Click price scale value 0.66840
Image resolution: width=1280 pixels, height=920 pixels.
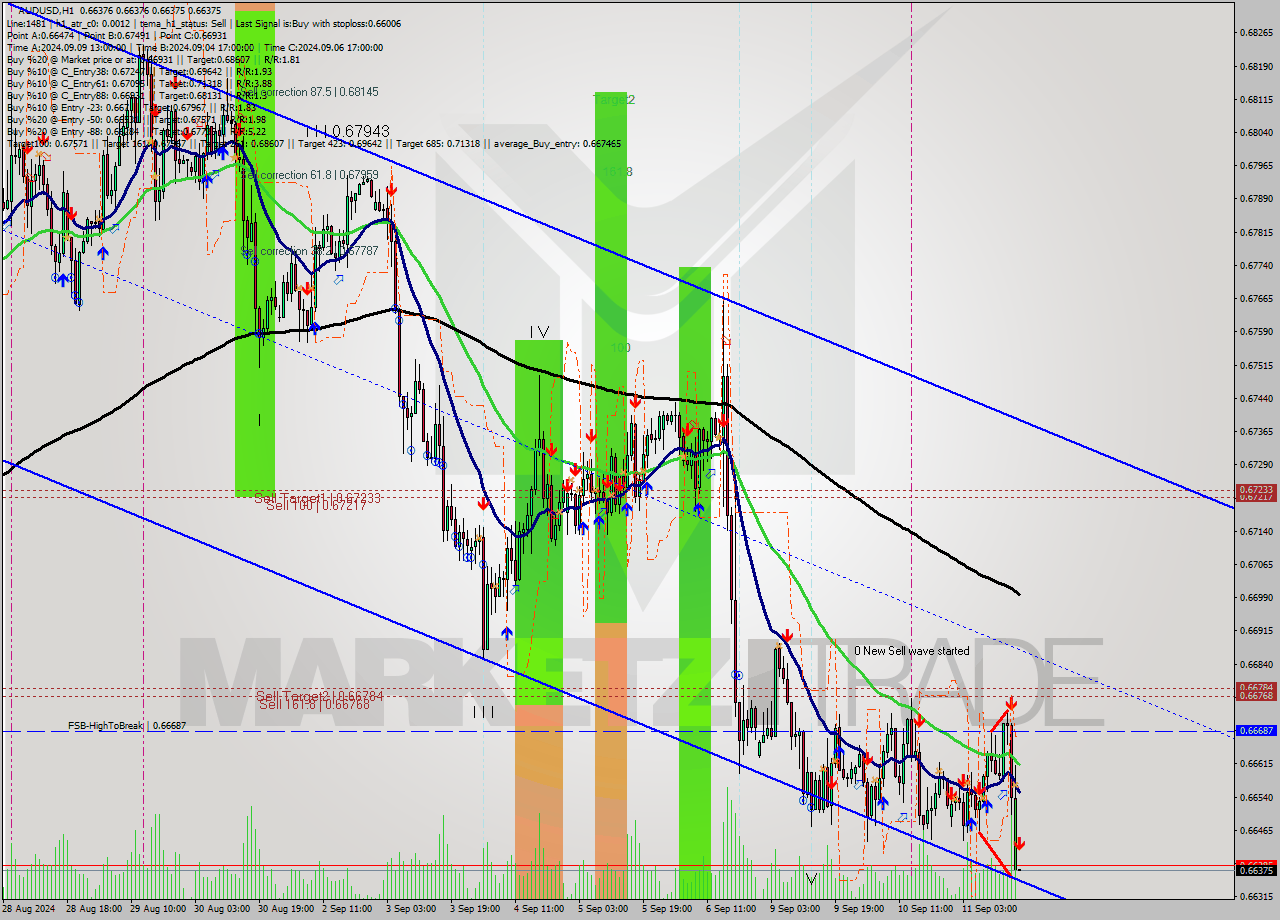pyautogui.click(x=1257, y=664)
